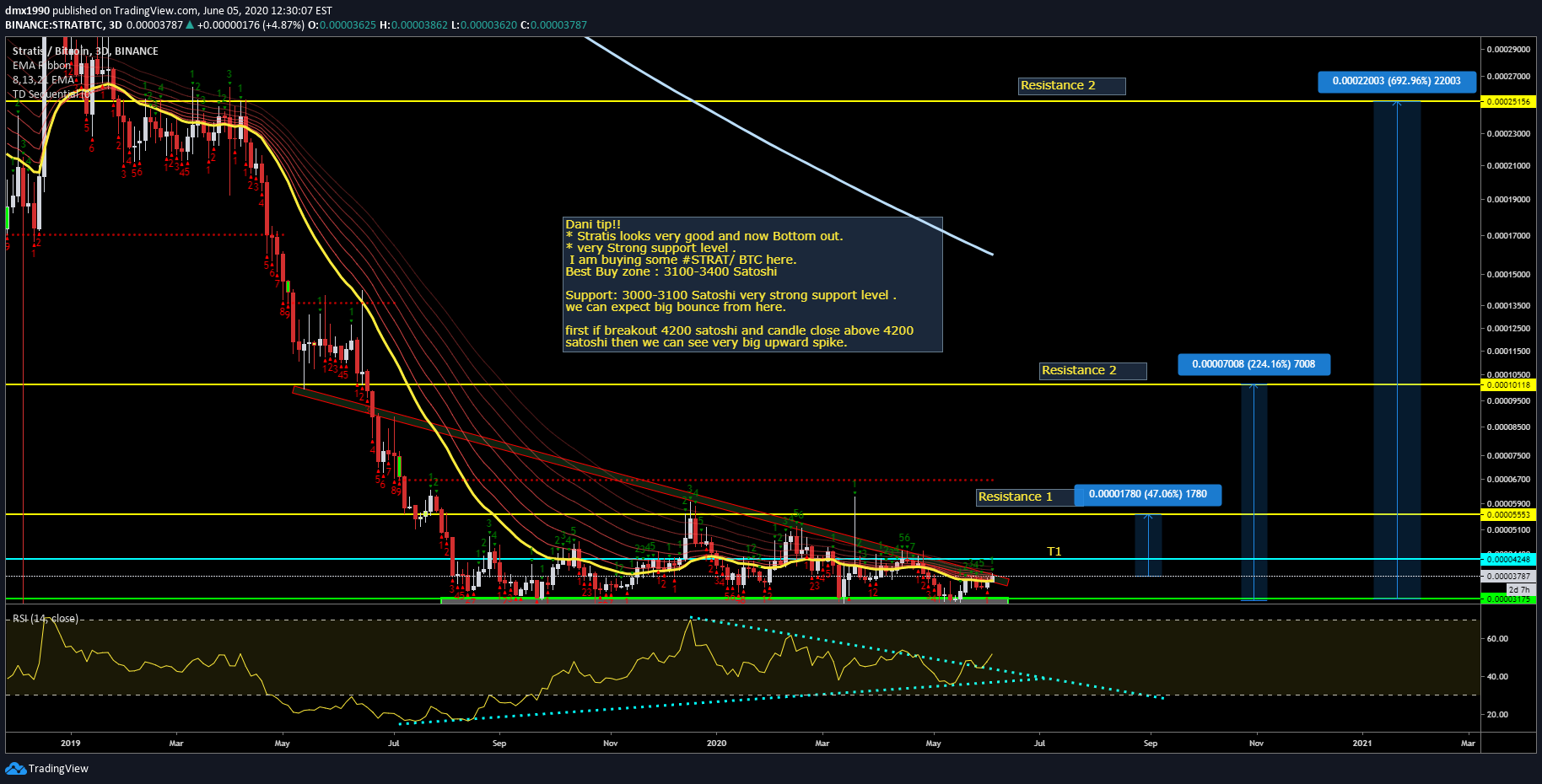Click the 0.00029000 price axis label
The image size is (1542, 784).
pyautogui.click(x=1508, y=50)
